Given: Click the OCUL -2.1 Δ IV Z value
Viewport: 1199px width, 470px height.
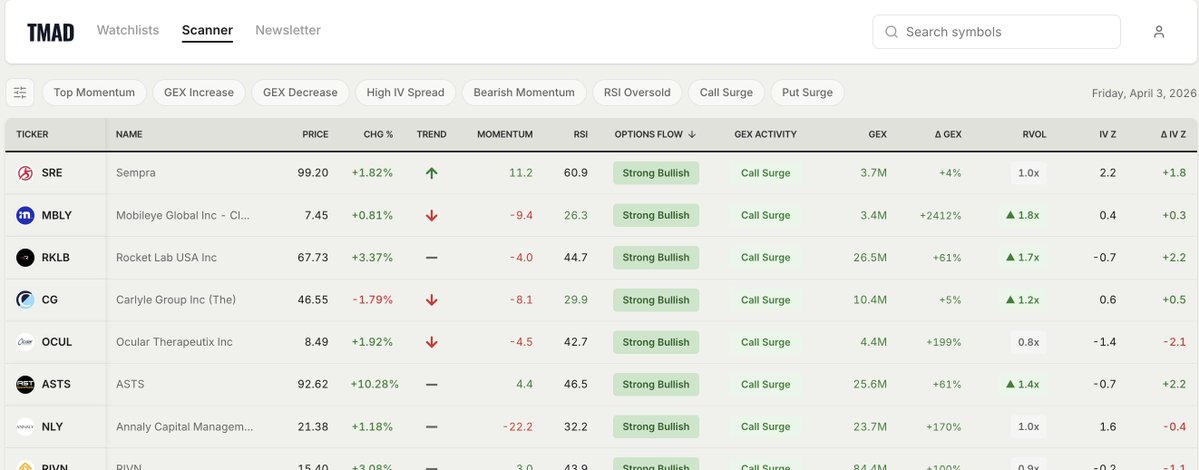Looking at the screenshot, I should pyautogui.click(x=1175, y=342).
